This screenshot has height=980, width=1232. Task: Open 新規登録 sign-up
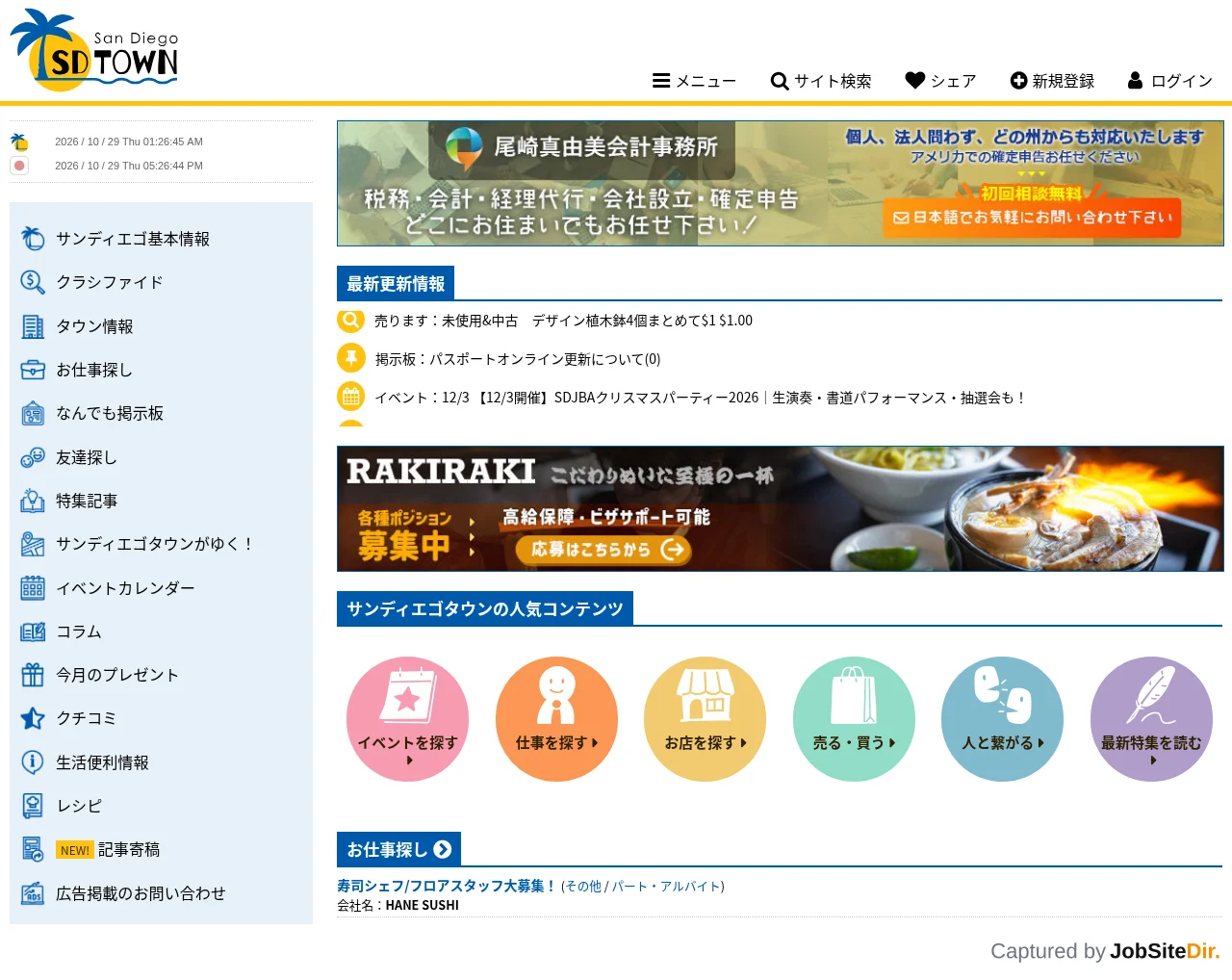[x=1052, y=81]
